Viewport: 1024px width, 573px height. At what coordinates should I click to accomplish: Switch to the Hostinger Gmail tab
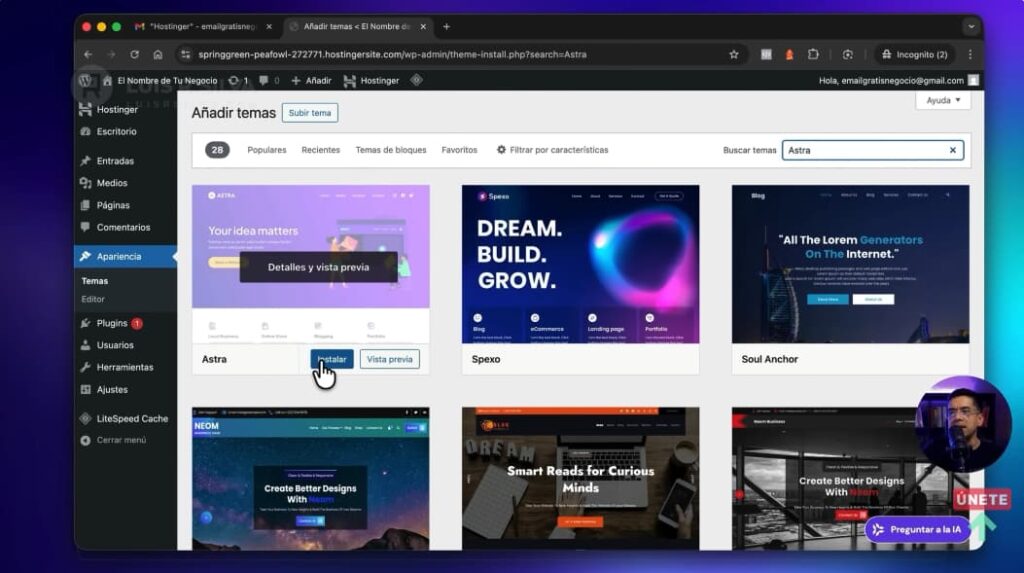tap(201, 27)
